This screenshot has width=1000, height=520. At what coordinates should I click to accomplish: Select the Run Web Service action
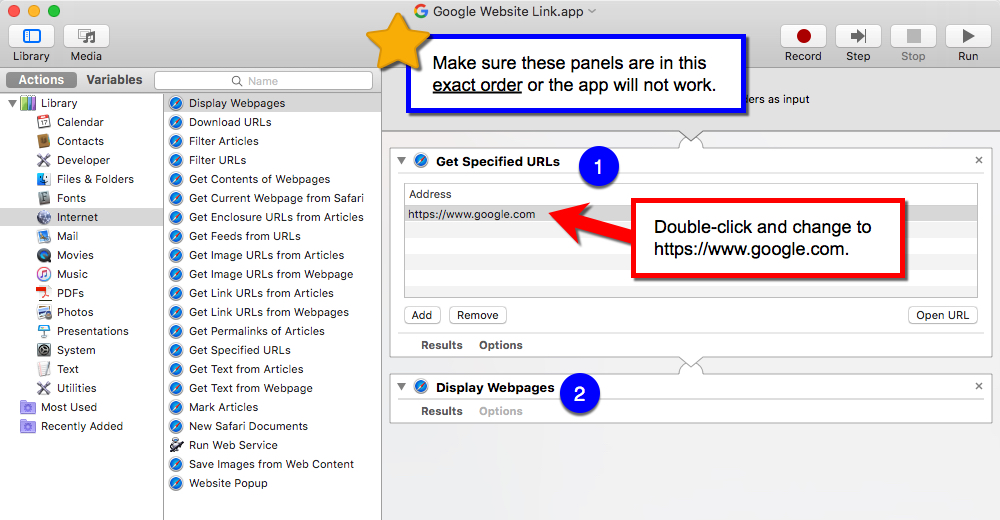pyautogui.click(x=233, y=445)
